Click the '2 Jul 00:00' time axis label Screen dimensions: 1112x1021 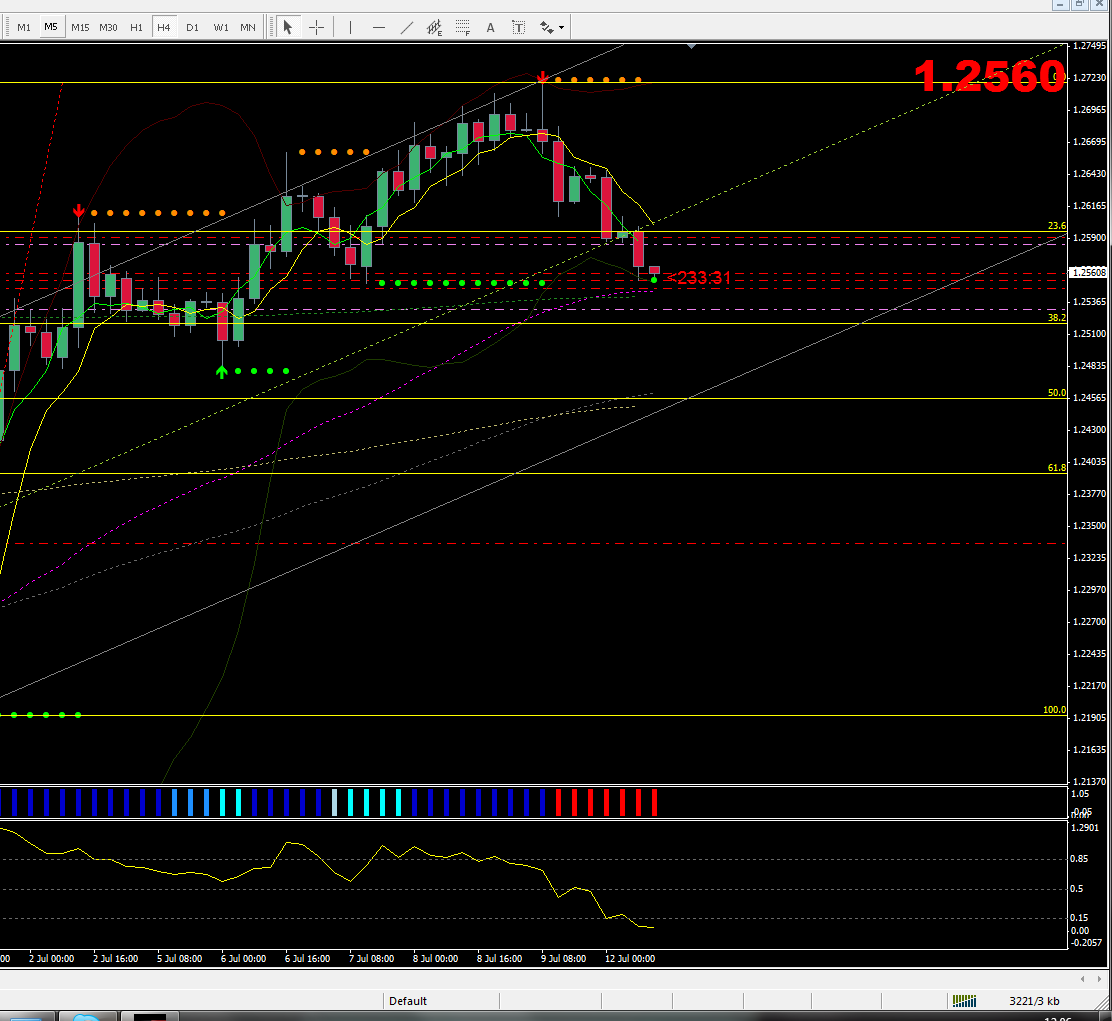tap(51, 959)
